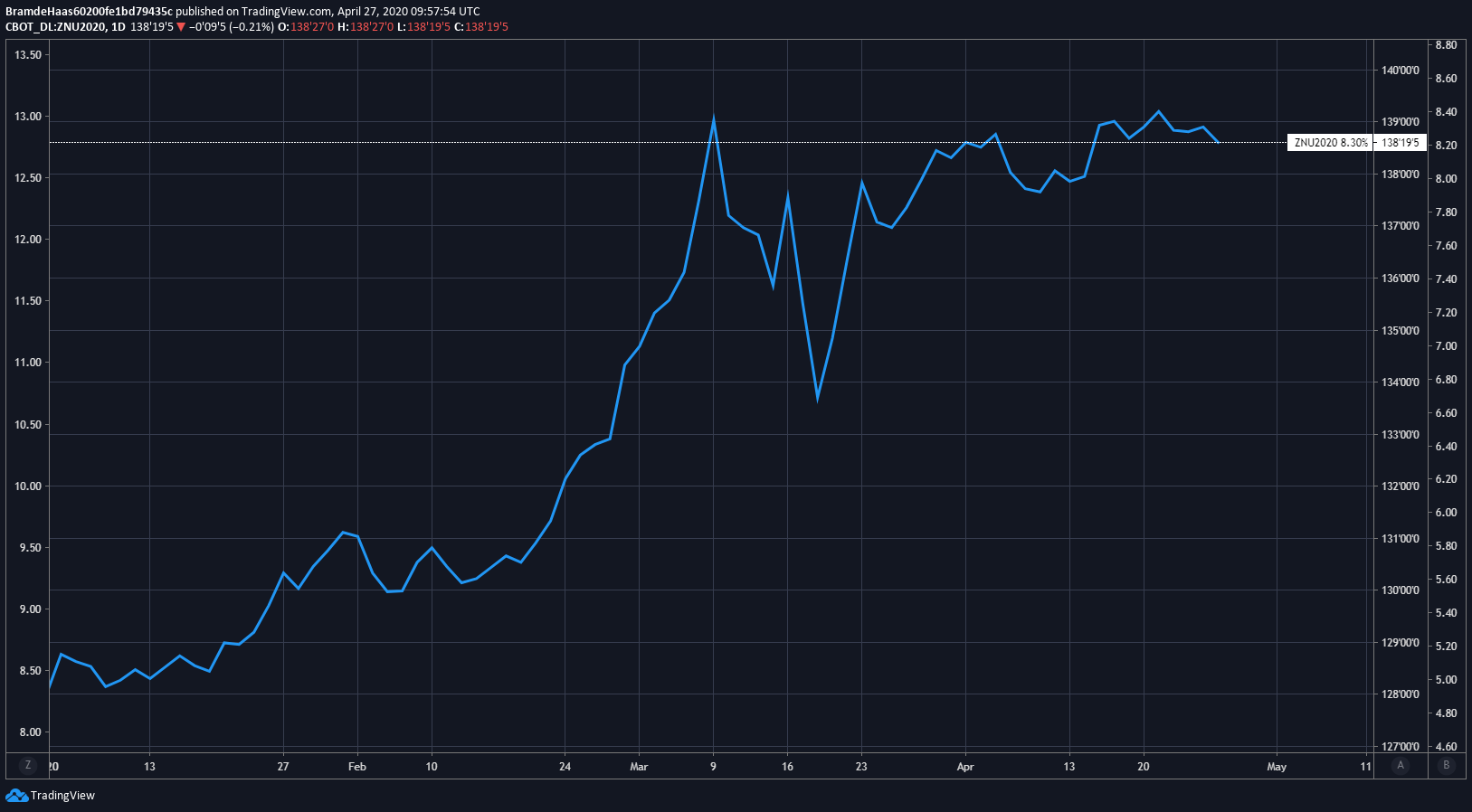
Task: Click the 23 date label on time axis
Action: pyautogui.click(x=861, y=767)
